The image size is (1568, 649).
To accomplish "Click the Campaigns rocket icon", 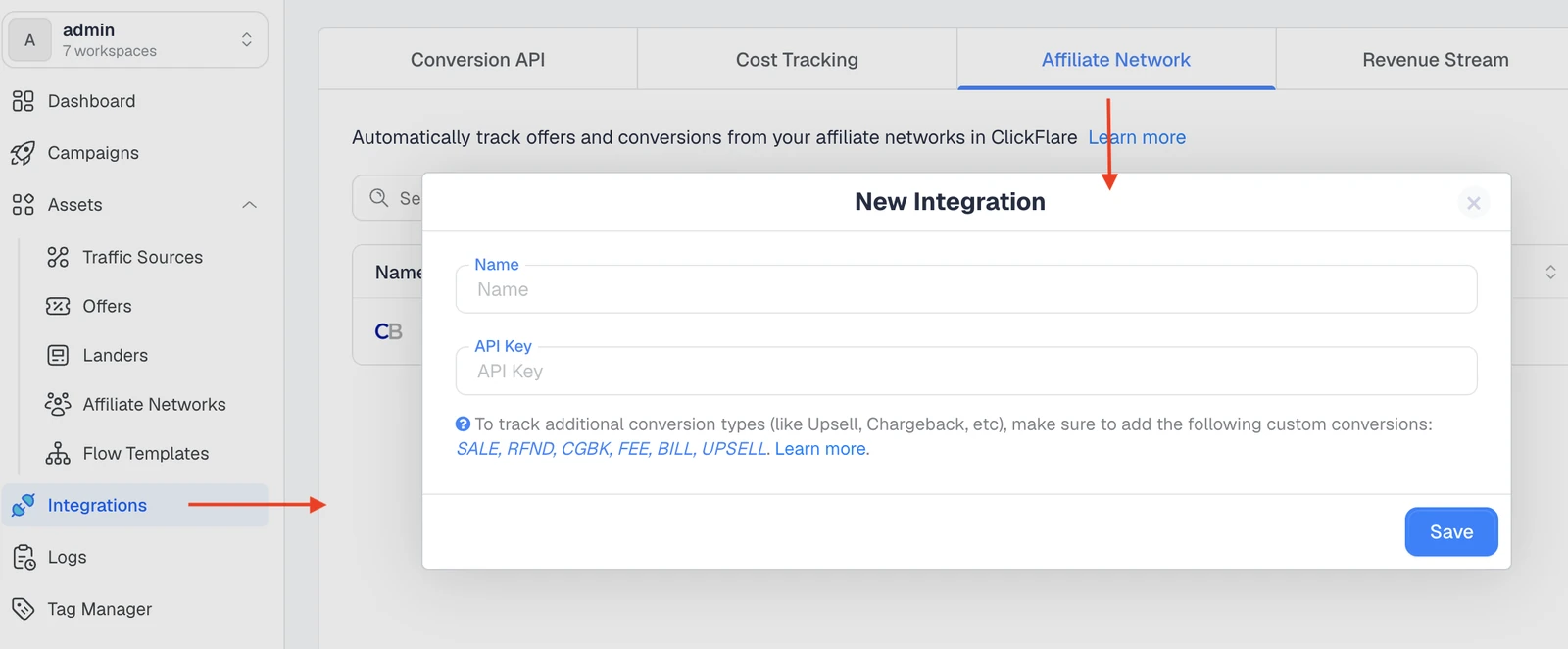I will pos(23,153).
